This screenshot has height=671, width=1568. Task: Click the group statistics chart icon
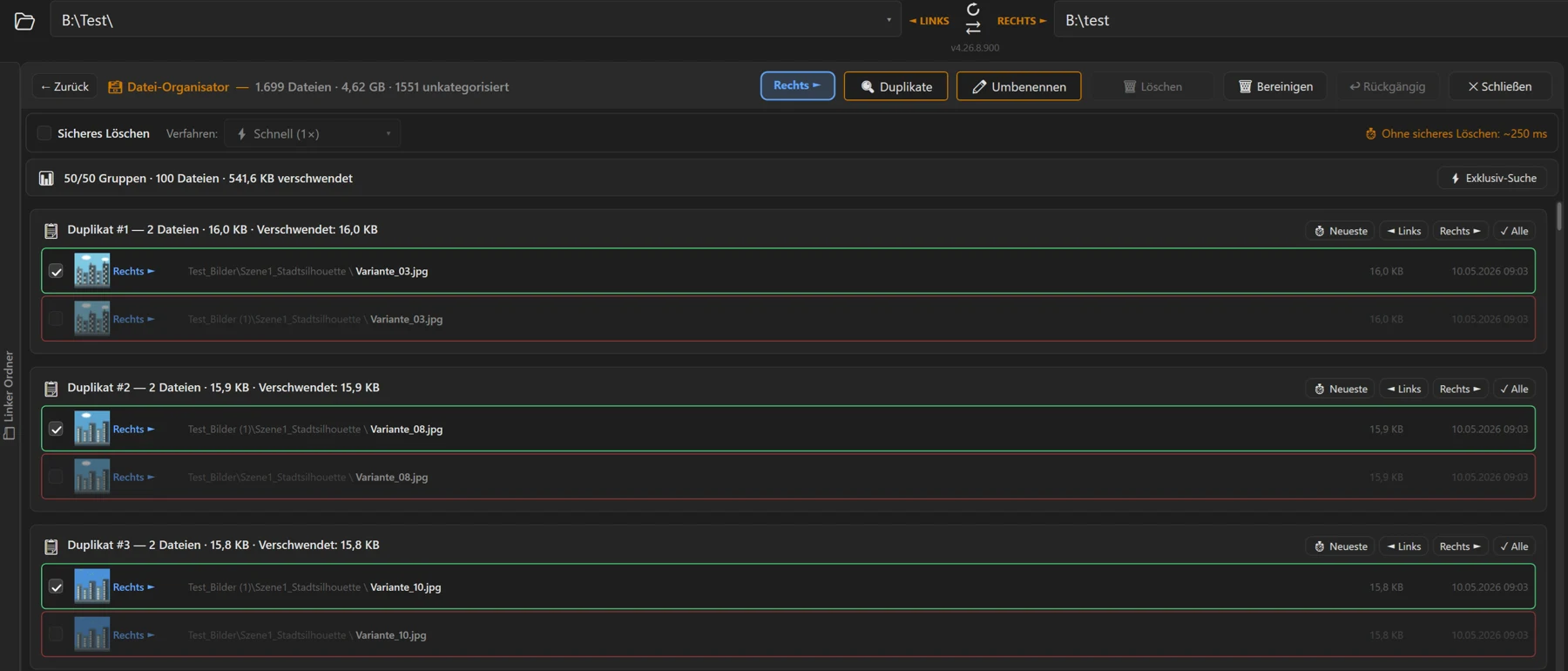click(46, 179)
